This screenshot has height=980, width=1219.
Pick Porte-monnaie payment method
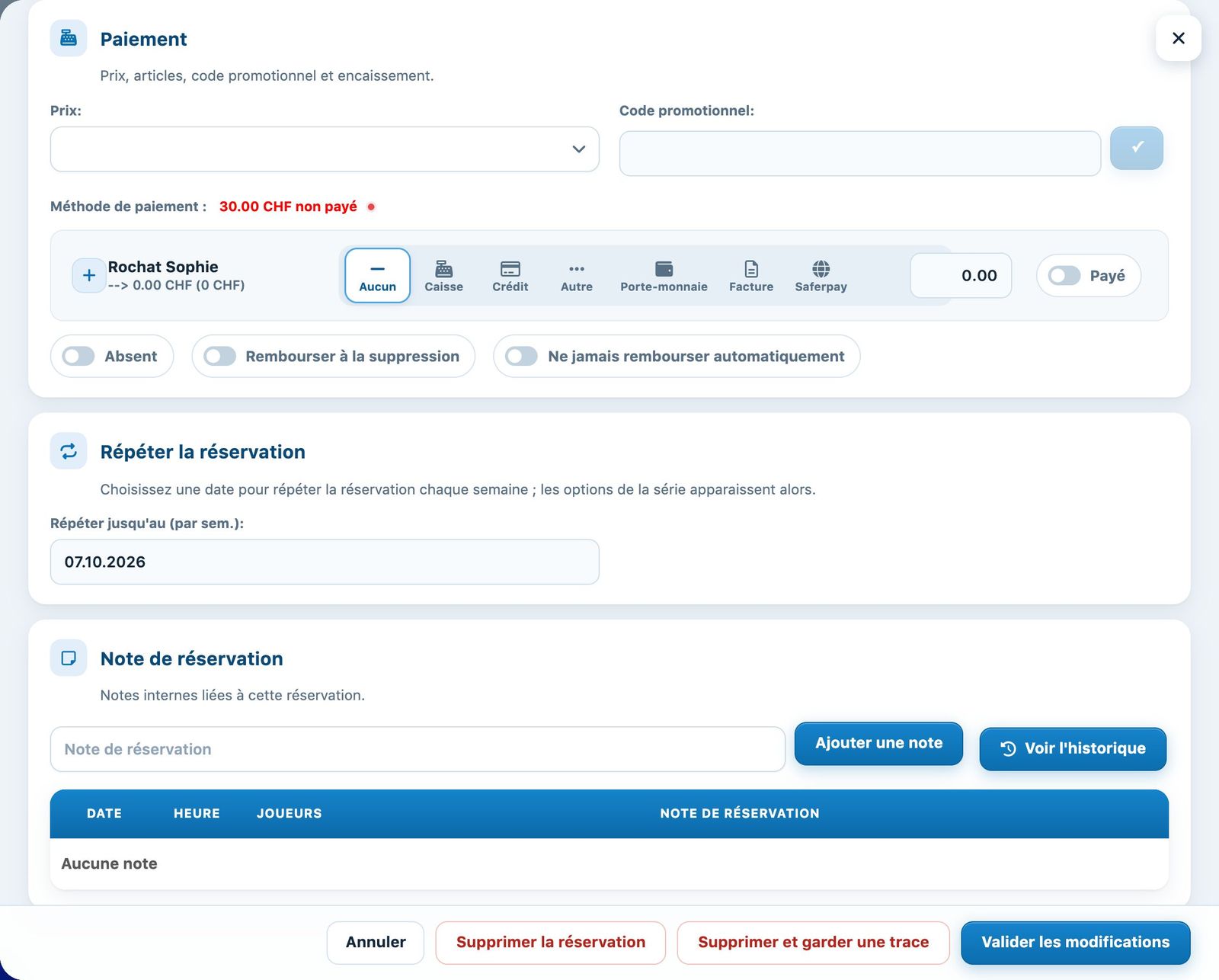pos(664,275)
